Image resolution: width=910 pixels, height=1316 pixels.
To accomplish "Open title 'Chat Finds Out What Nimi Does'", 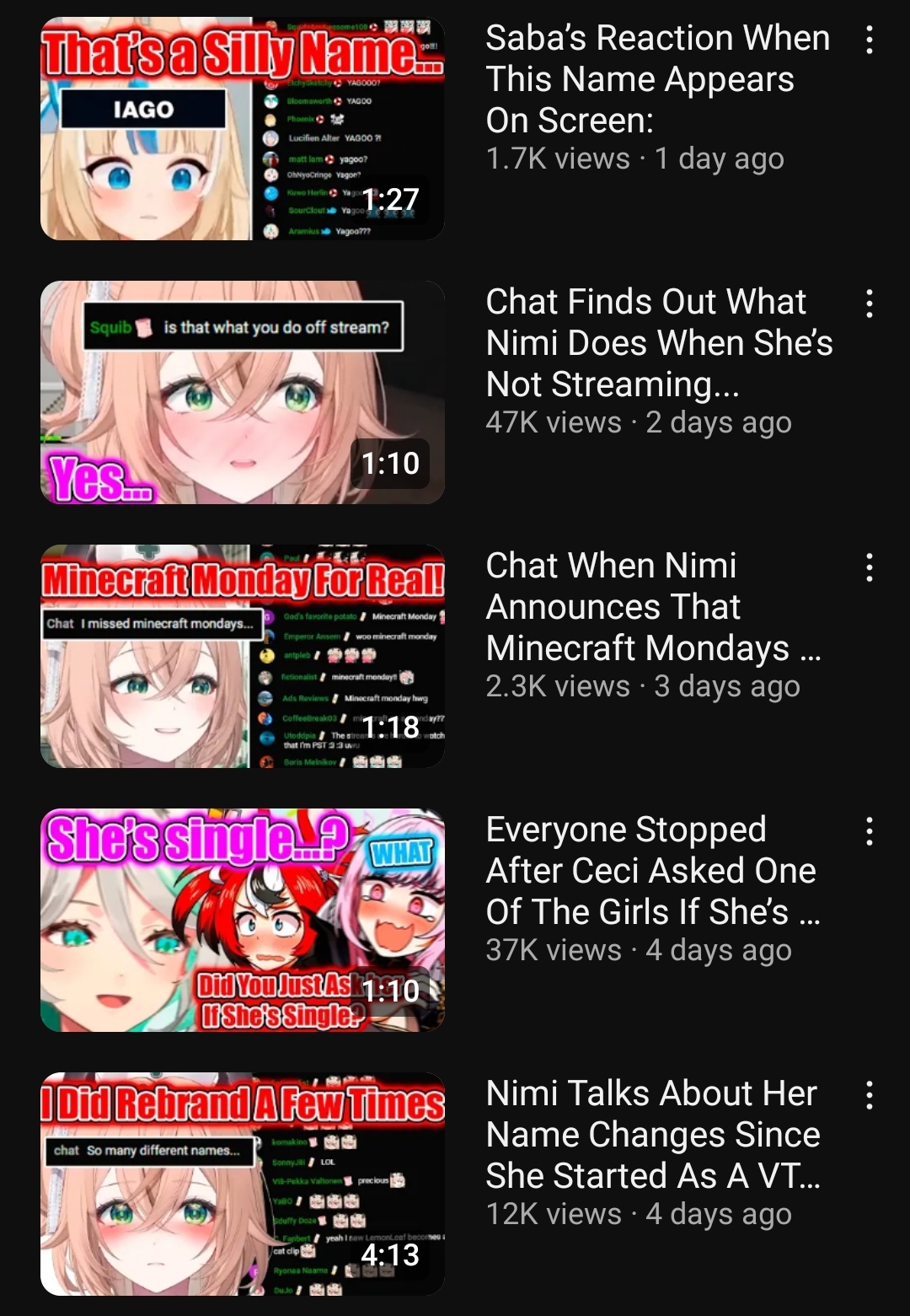I will tap(660, 343).
